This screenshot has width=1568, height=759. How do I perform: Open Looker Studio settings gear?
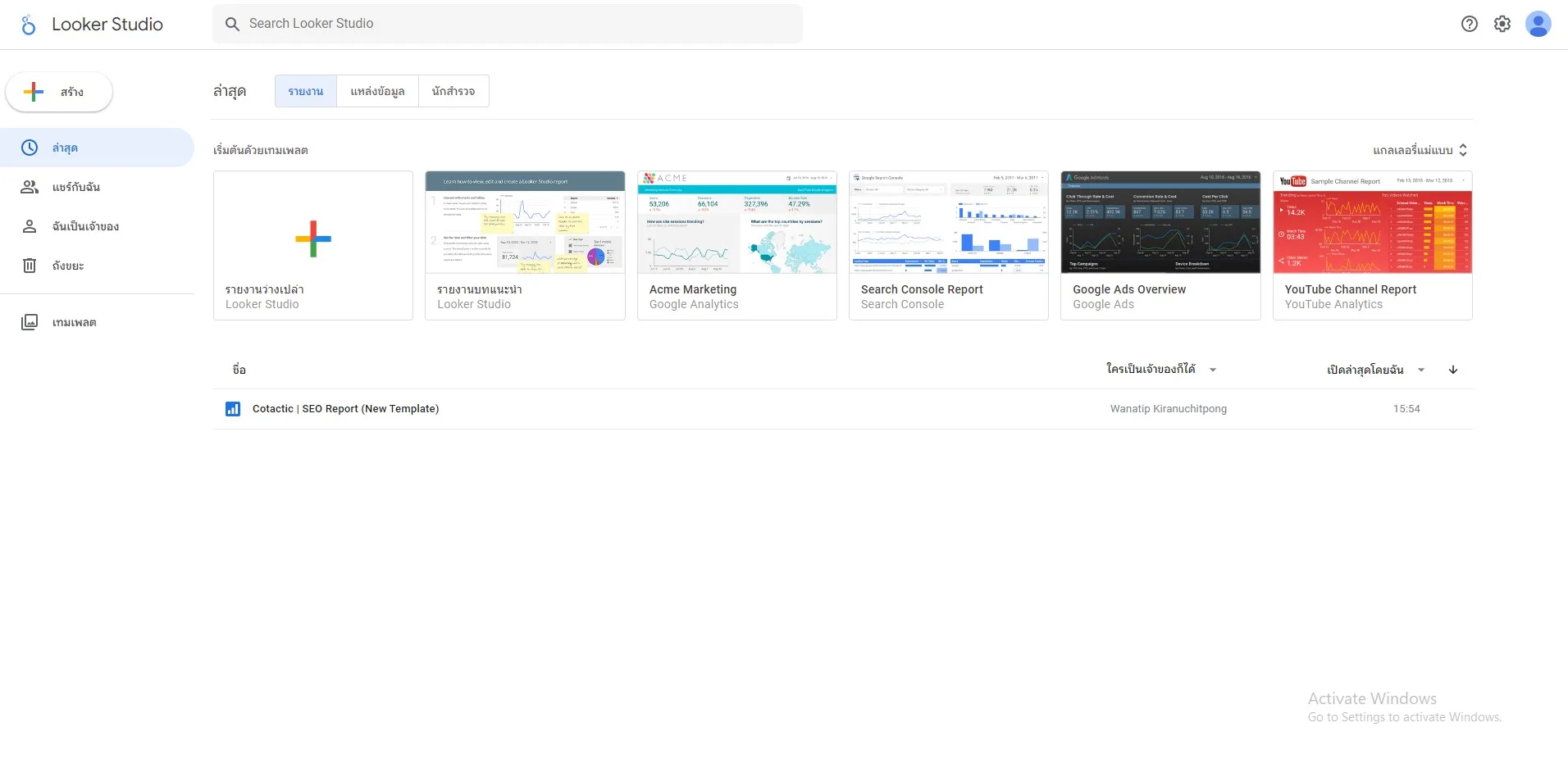pyautogui.click(x=1503, y=24)
